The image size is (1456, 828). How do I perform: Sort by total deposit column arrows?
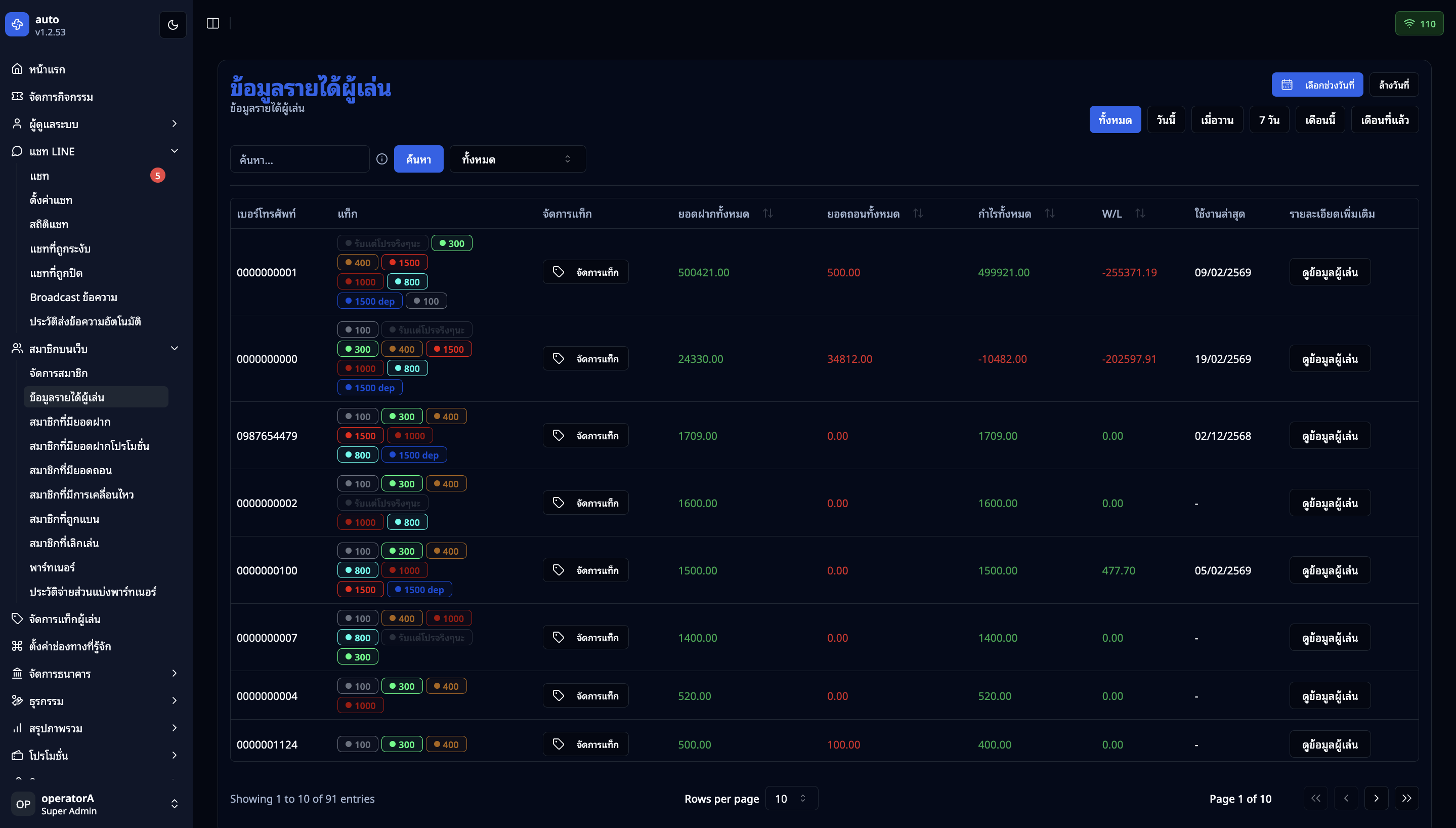click(768, 213)
